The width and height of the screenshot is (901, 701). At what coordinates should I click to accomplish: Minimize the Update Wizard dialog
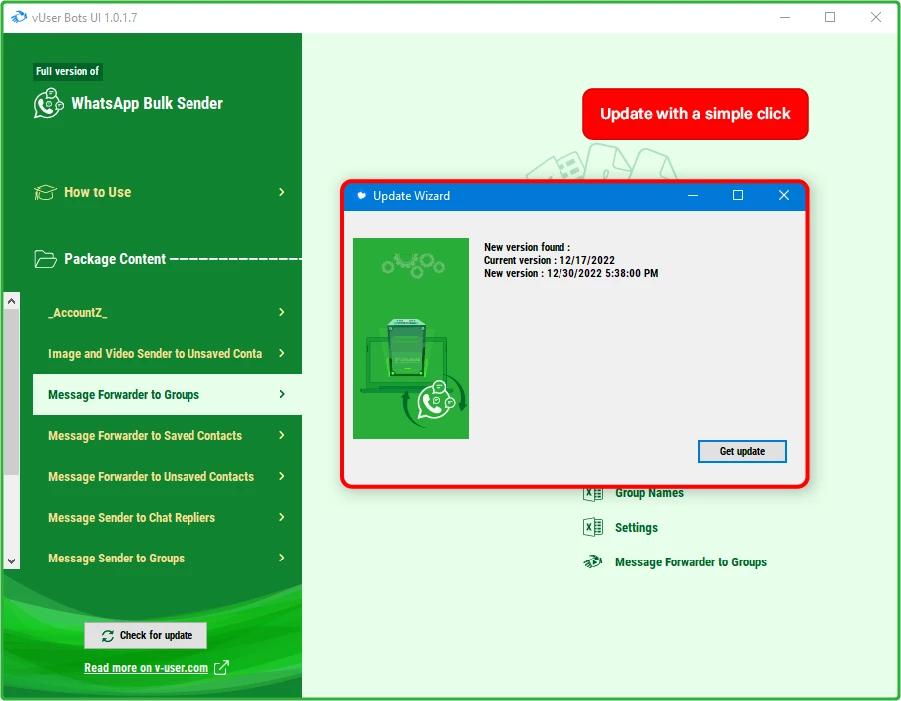pyautogui.click(x=693, y=195)
